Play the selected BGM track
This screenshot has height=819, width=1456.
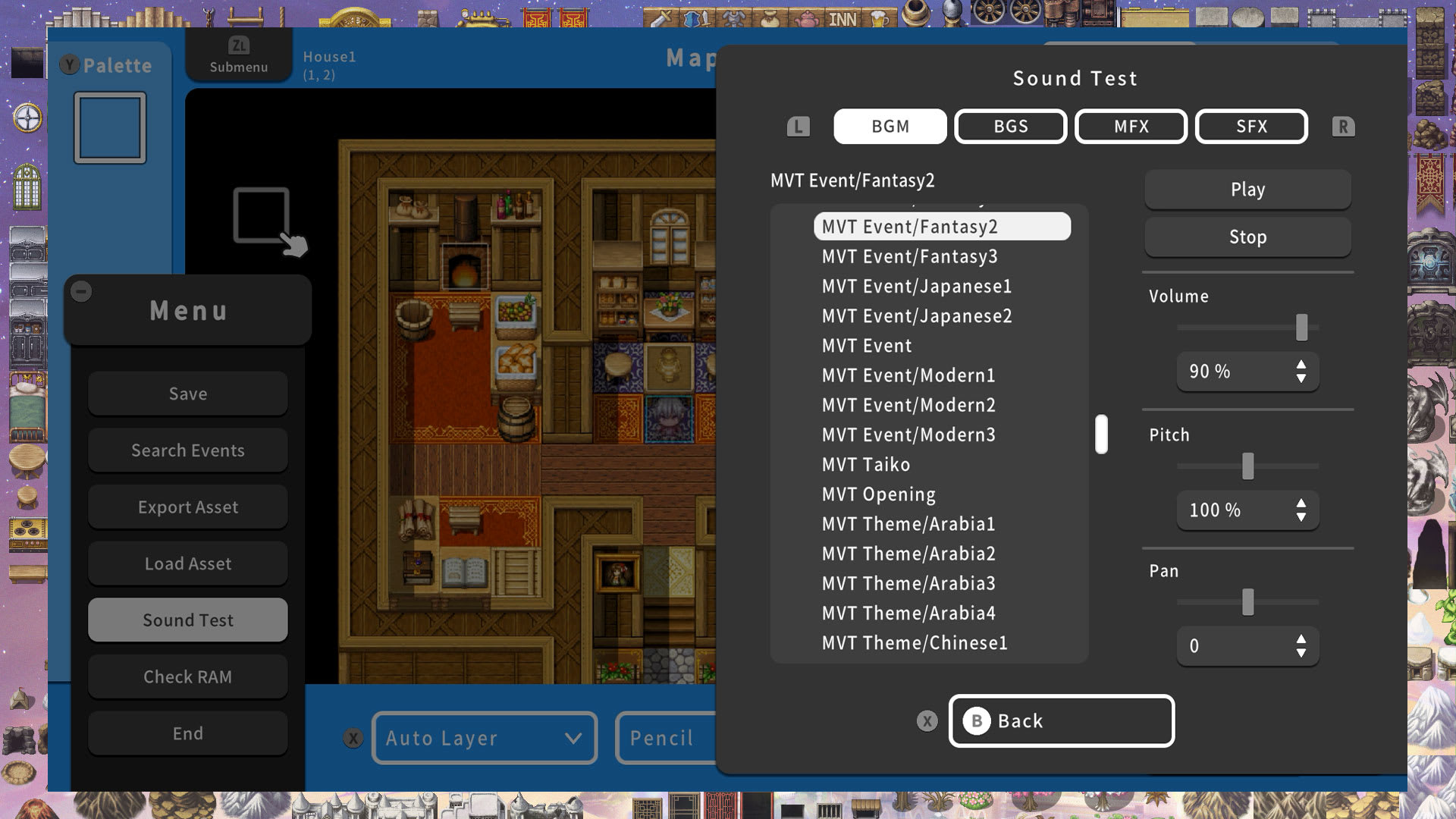click(1248, 188)
